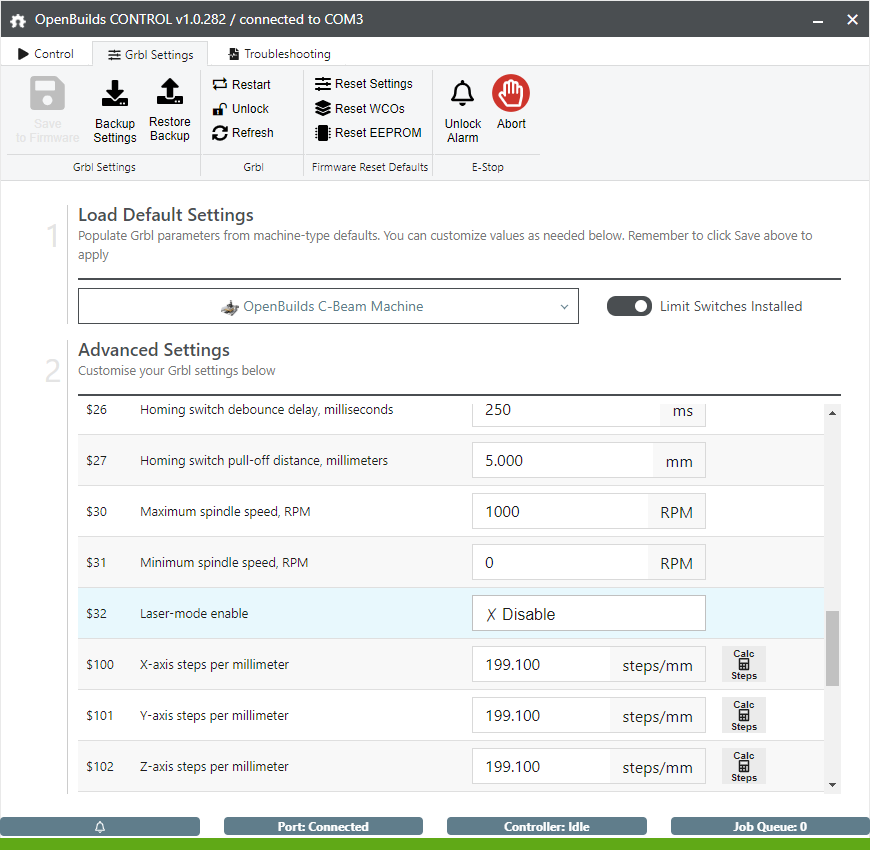Open Calc Steps for X-axis
Screen dimensions: 870x850
(x=743, y=664)
